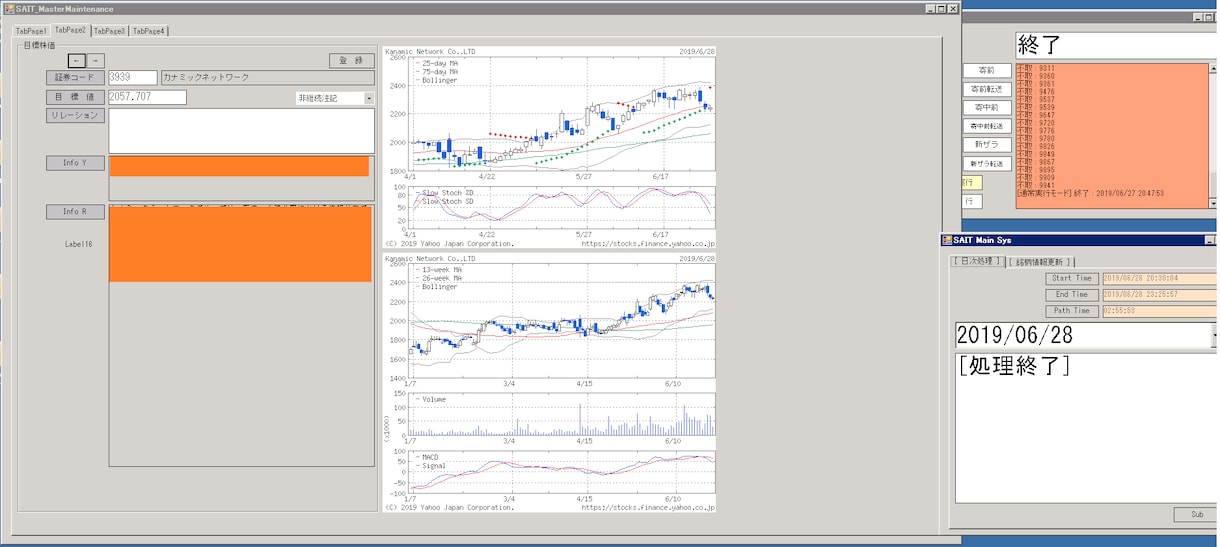Click the リレーション button
Viewport: 1220px width, 547px height.
click(x=75, y=115)
